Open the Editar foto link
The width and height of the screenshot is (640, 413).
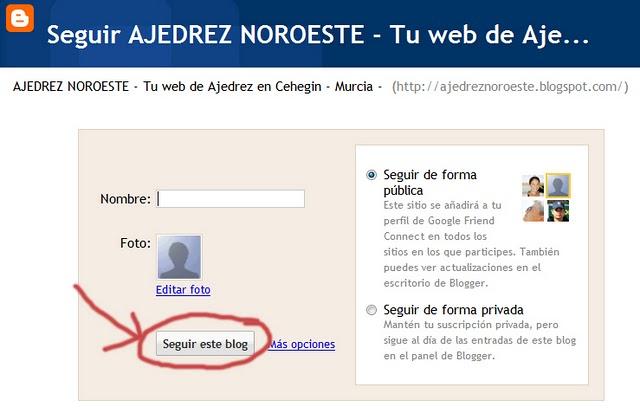pyautogui.click(x=183, y=290)
